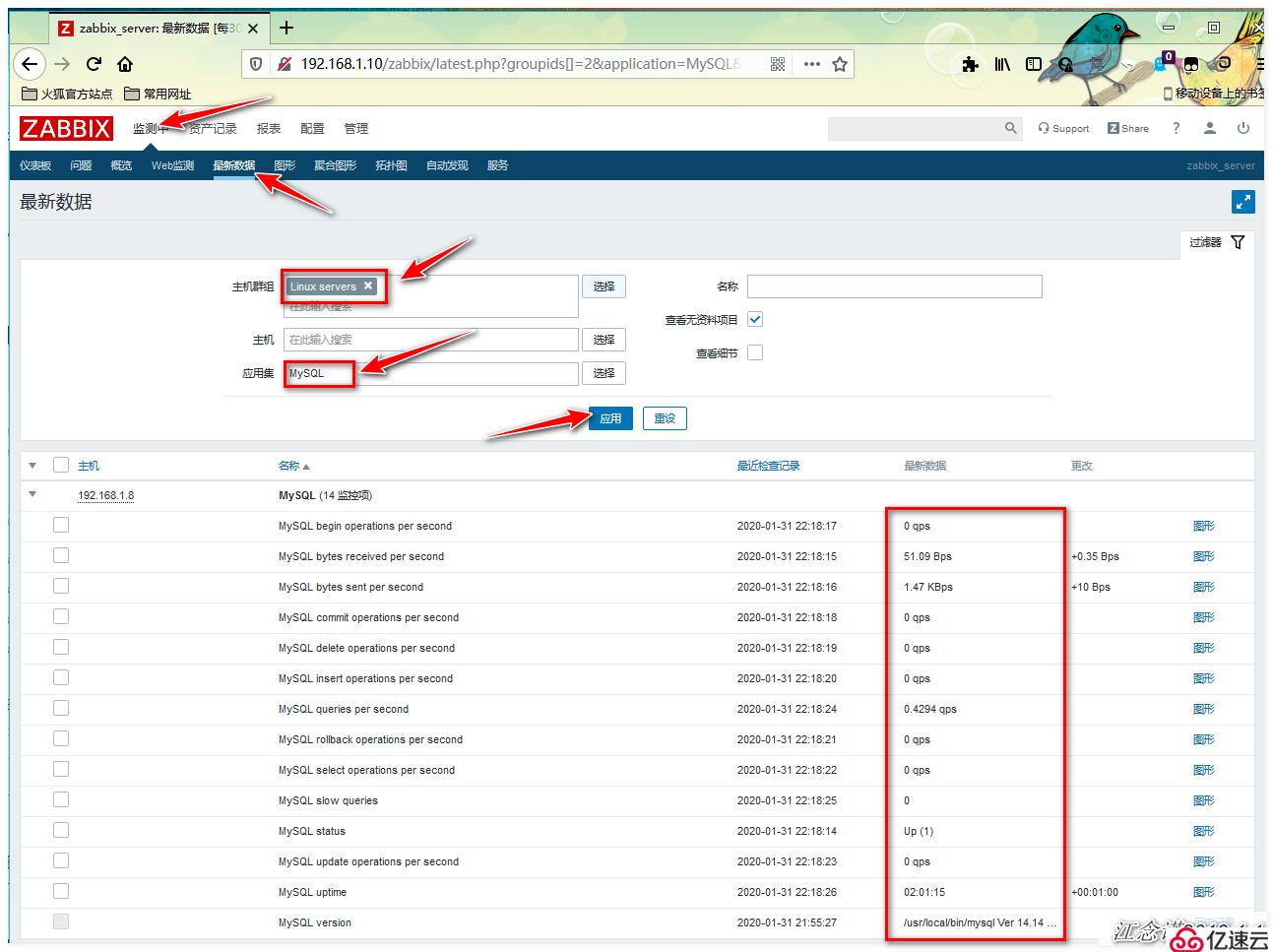
Task: Open the page actions three-dot menu
Action: pyautogui.click(x=811, y=64)
